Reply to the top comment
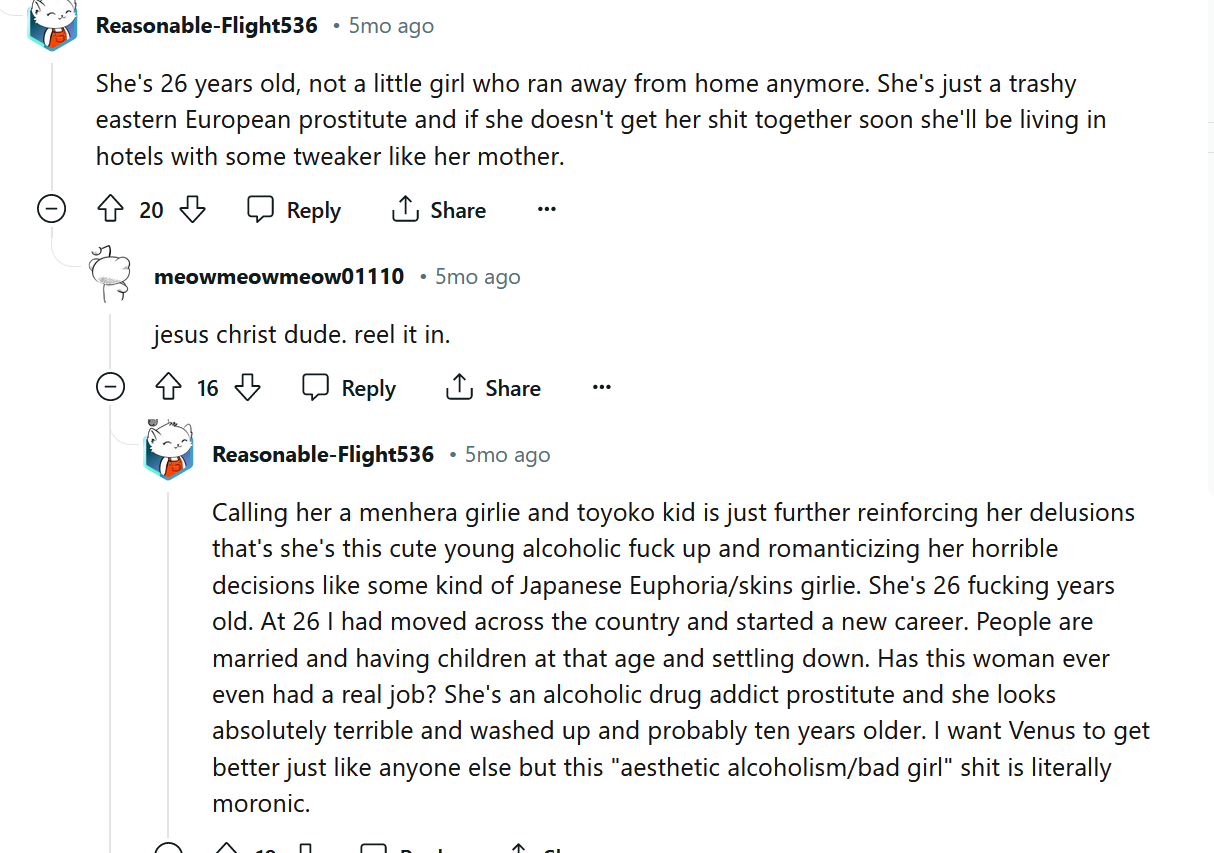The height and width of the screenshot is (853, 1214). pos(294,210)
